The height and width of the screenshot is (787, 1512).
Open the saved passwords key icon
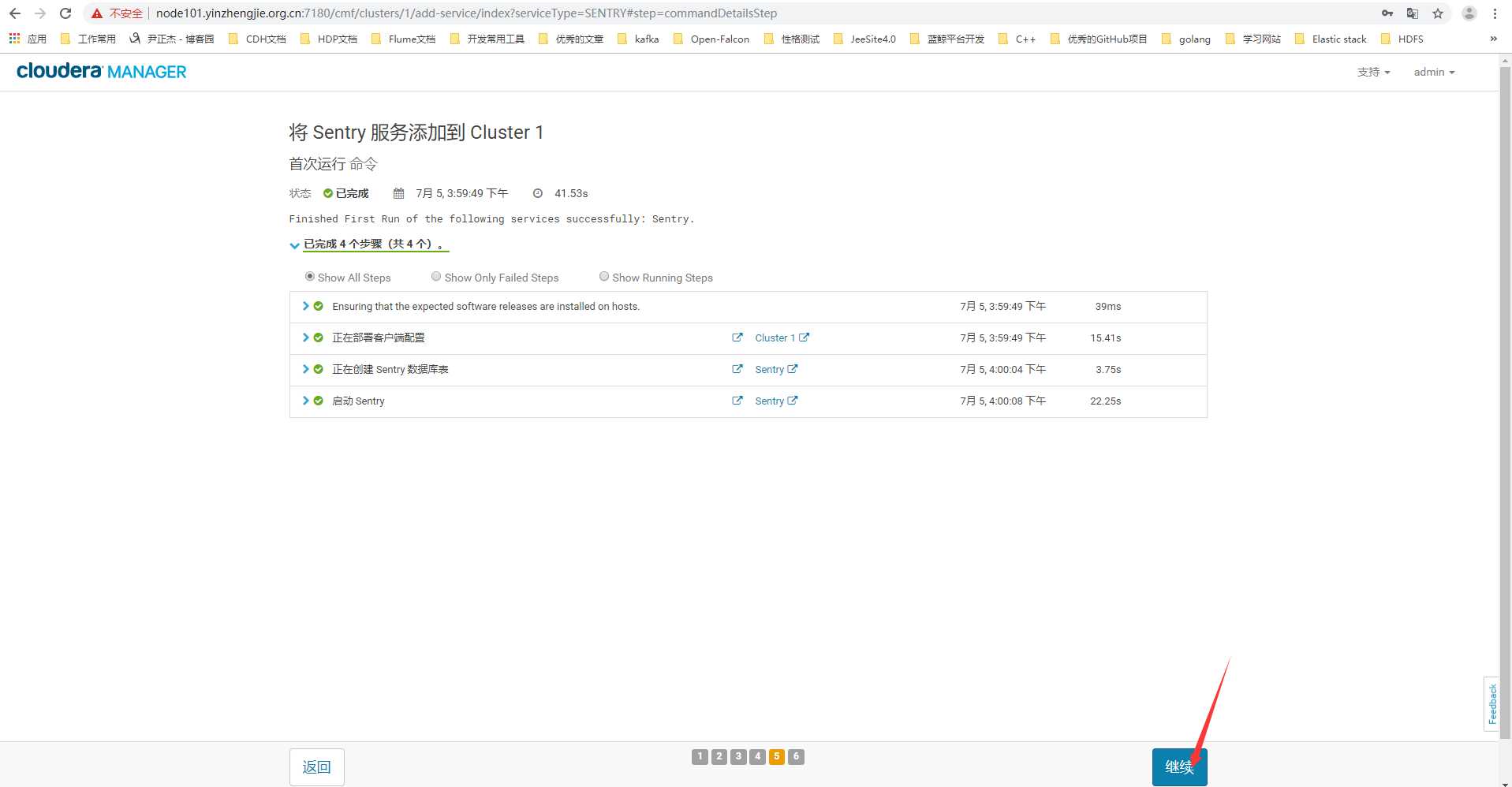[1387, 13]
